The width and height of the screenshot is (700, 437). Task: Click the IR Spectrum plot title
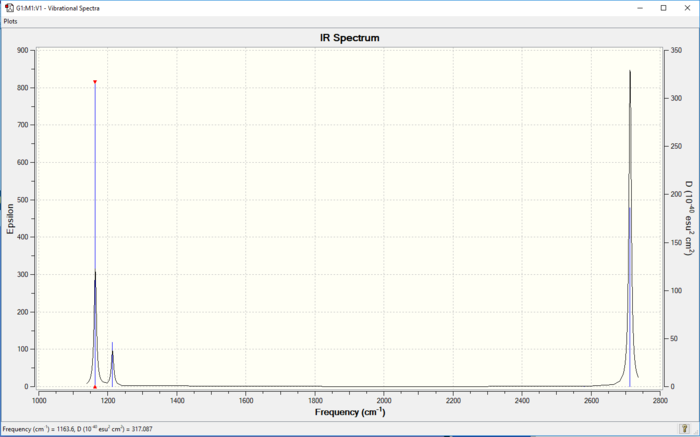click(x=350, y=38)
